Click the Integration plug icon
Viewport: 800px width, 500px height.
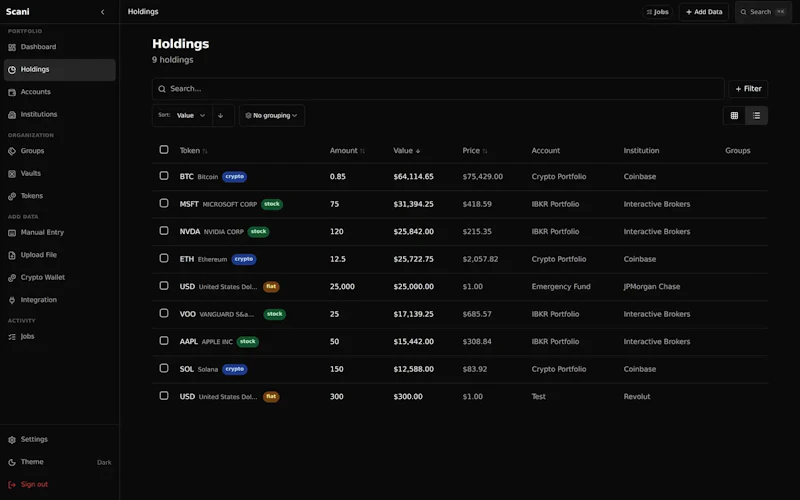[12, 300]
